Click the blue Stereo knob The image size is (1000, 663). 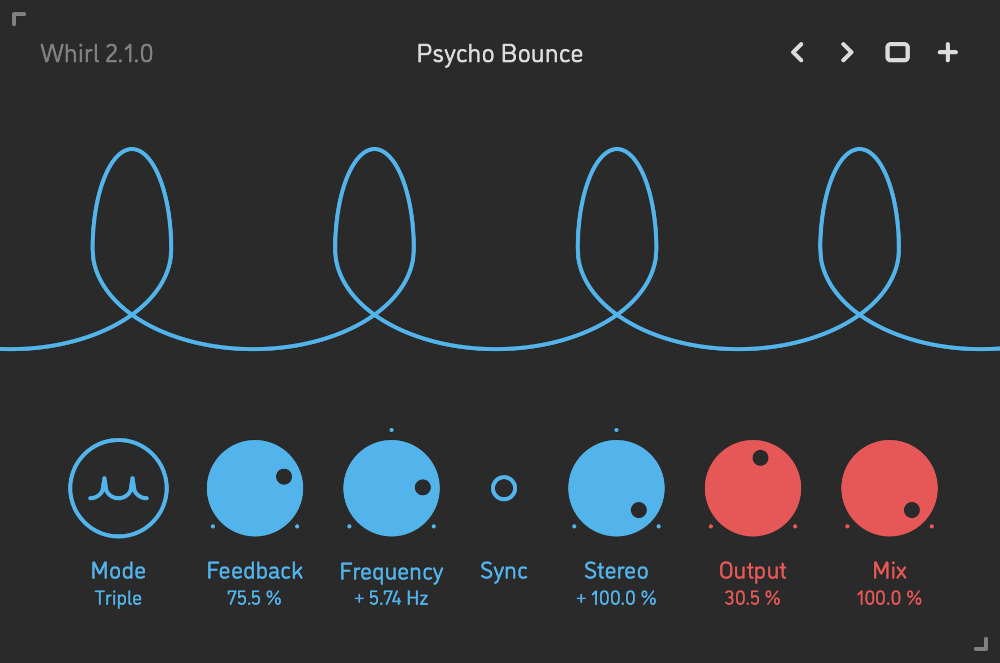click(616, 488)
